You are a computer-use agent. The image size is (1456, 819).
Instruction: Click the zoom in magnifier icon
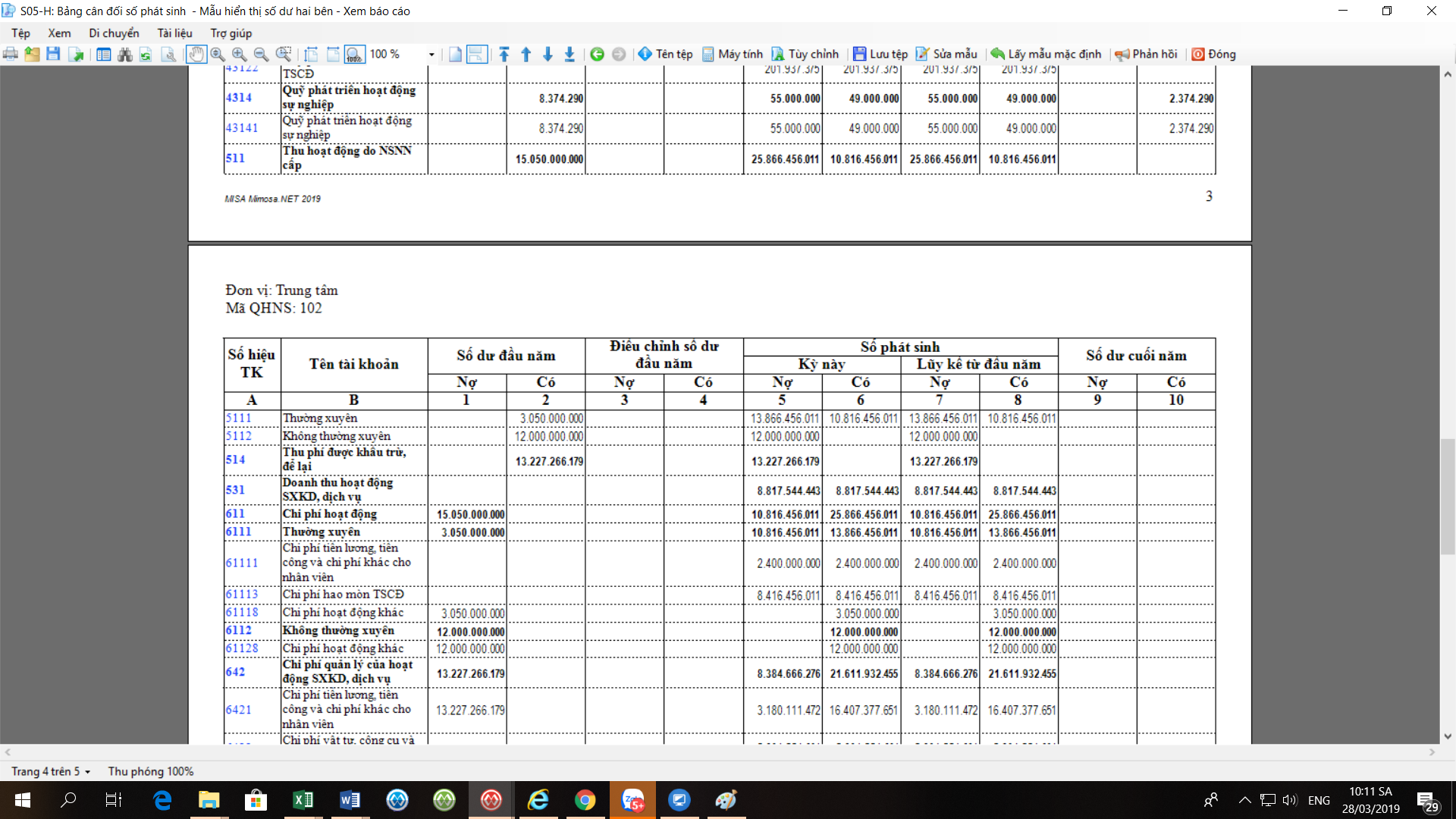(239, 54)
